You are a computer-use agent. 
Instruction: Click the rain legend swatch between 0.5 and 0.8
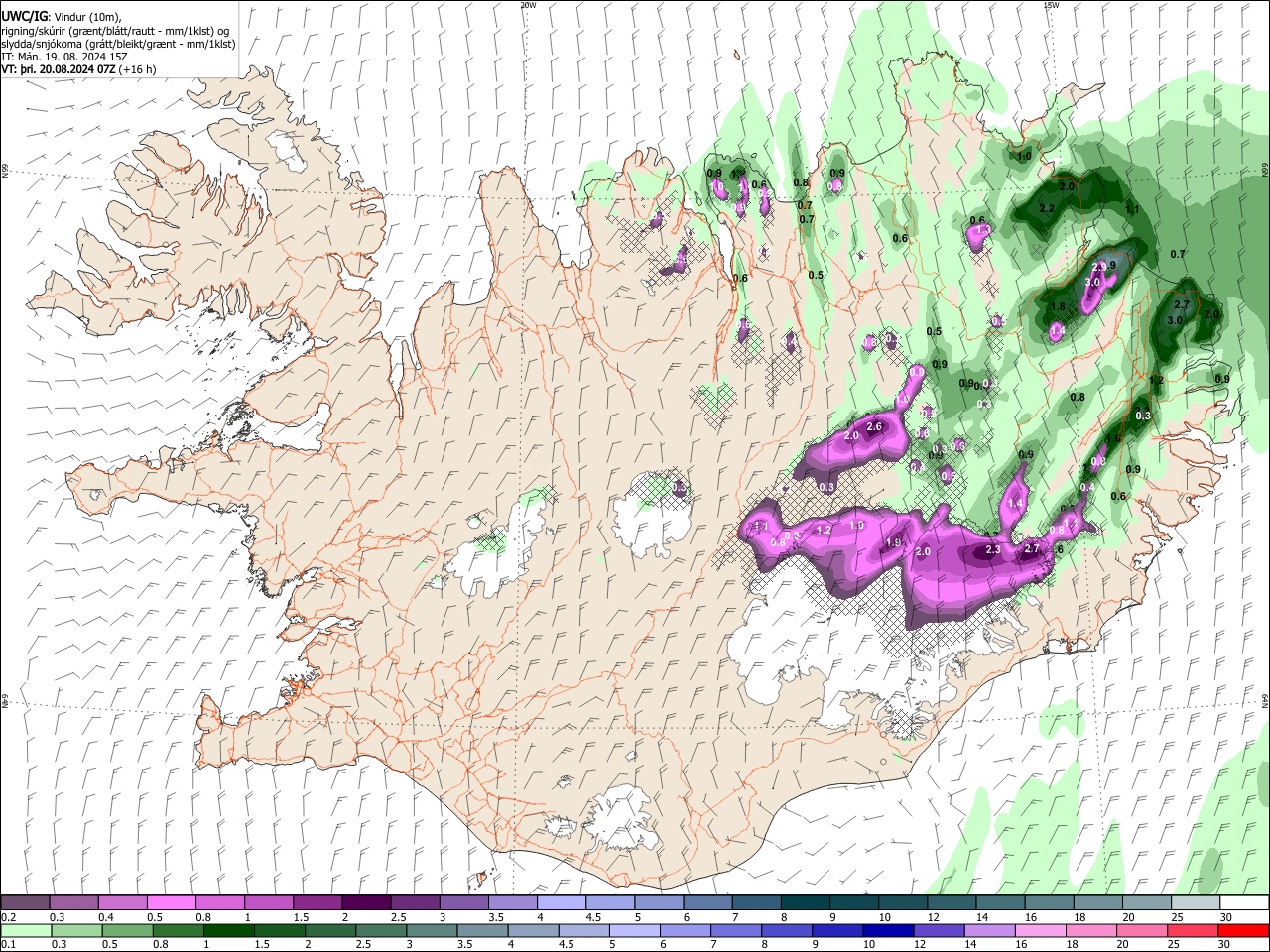coord(126,930)
